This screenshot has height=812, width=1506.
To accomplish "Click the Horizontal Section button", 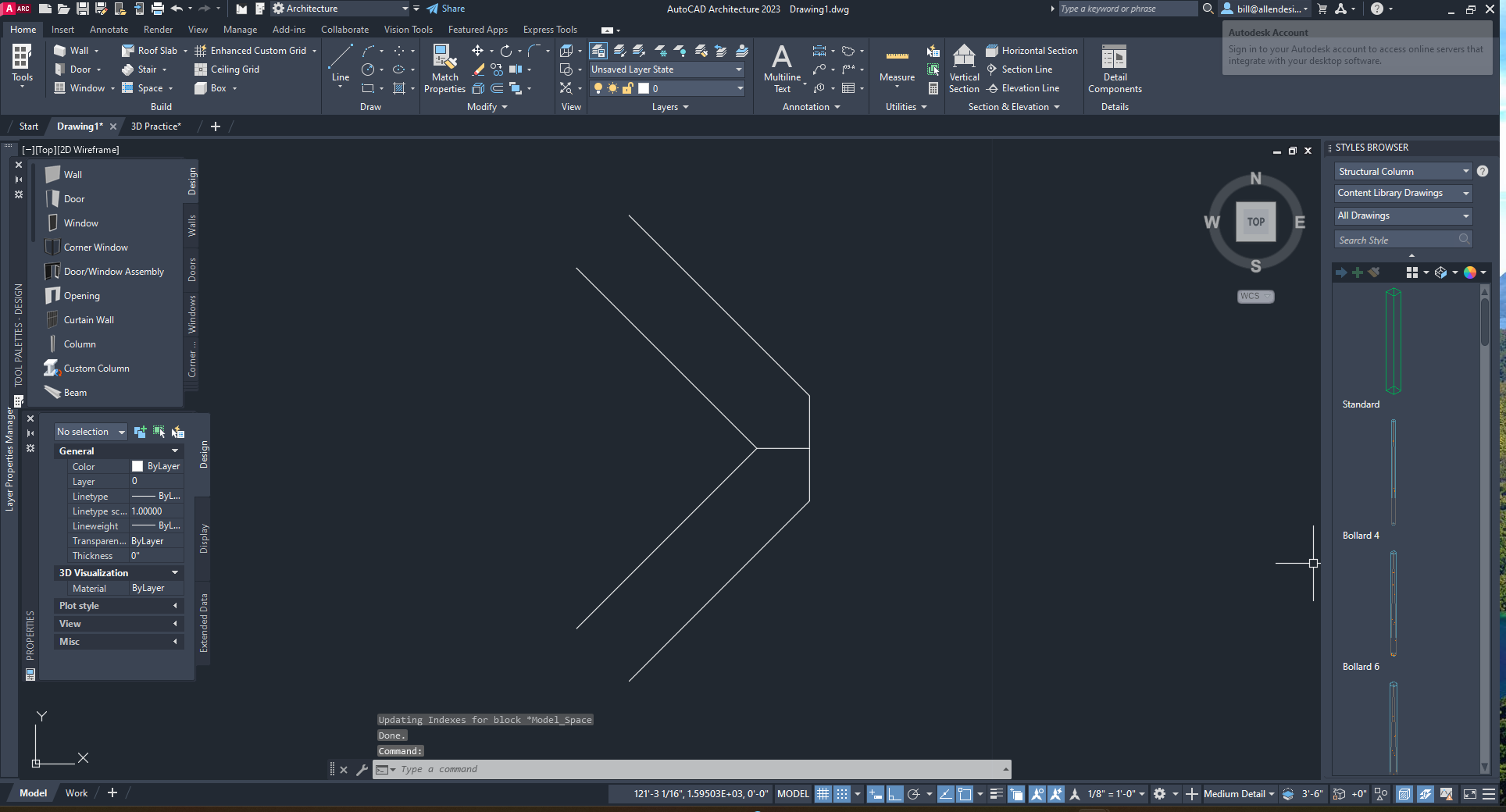I will [x=1032, y=49].
